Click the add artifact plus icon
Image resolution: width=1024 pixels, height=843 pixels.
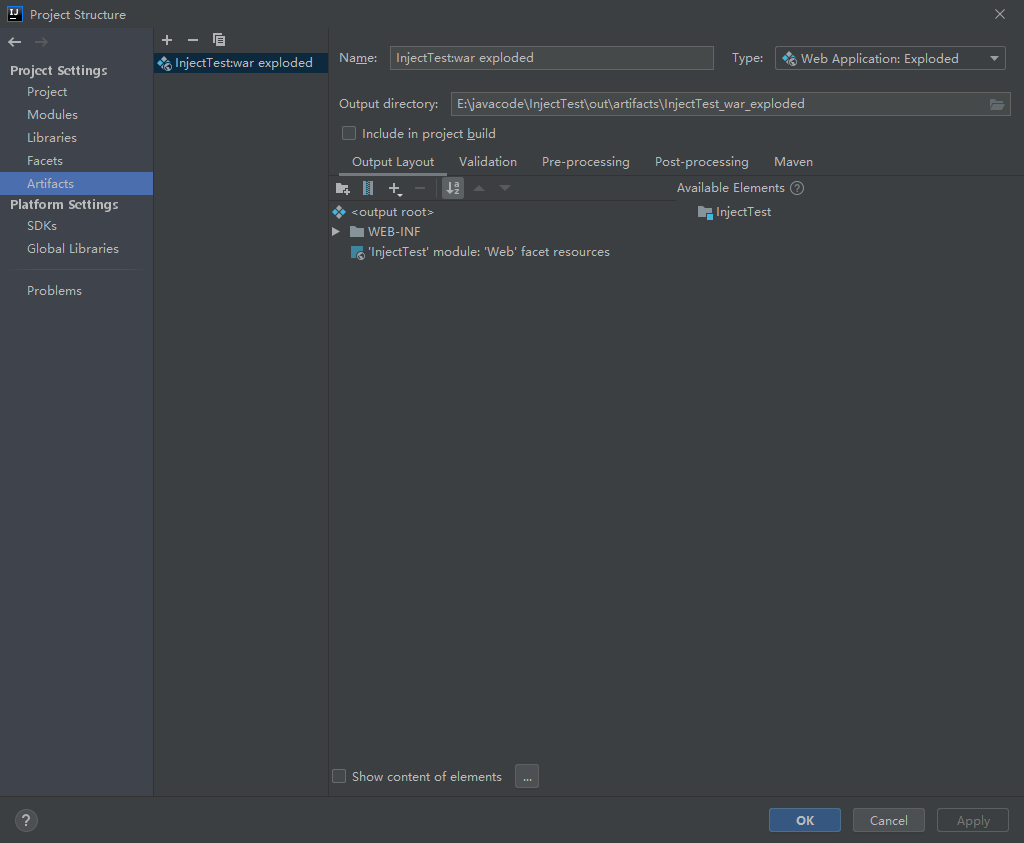click(x=167, y=40)
